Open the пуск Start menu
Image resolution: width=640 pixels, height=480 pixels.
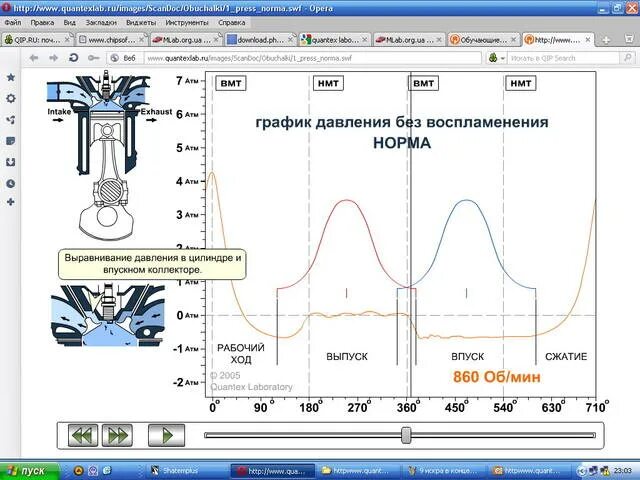tap(29, 471)
